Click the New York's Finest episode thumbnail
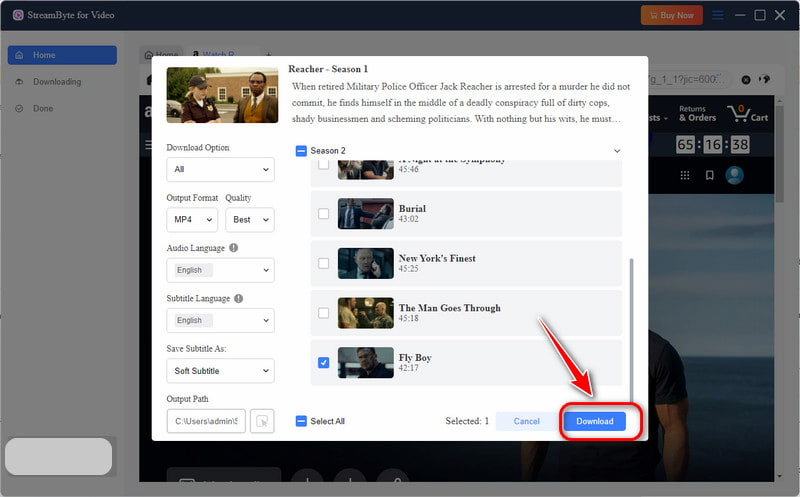The image size is (800, 497). tap(365, 263)
